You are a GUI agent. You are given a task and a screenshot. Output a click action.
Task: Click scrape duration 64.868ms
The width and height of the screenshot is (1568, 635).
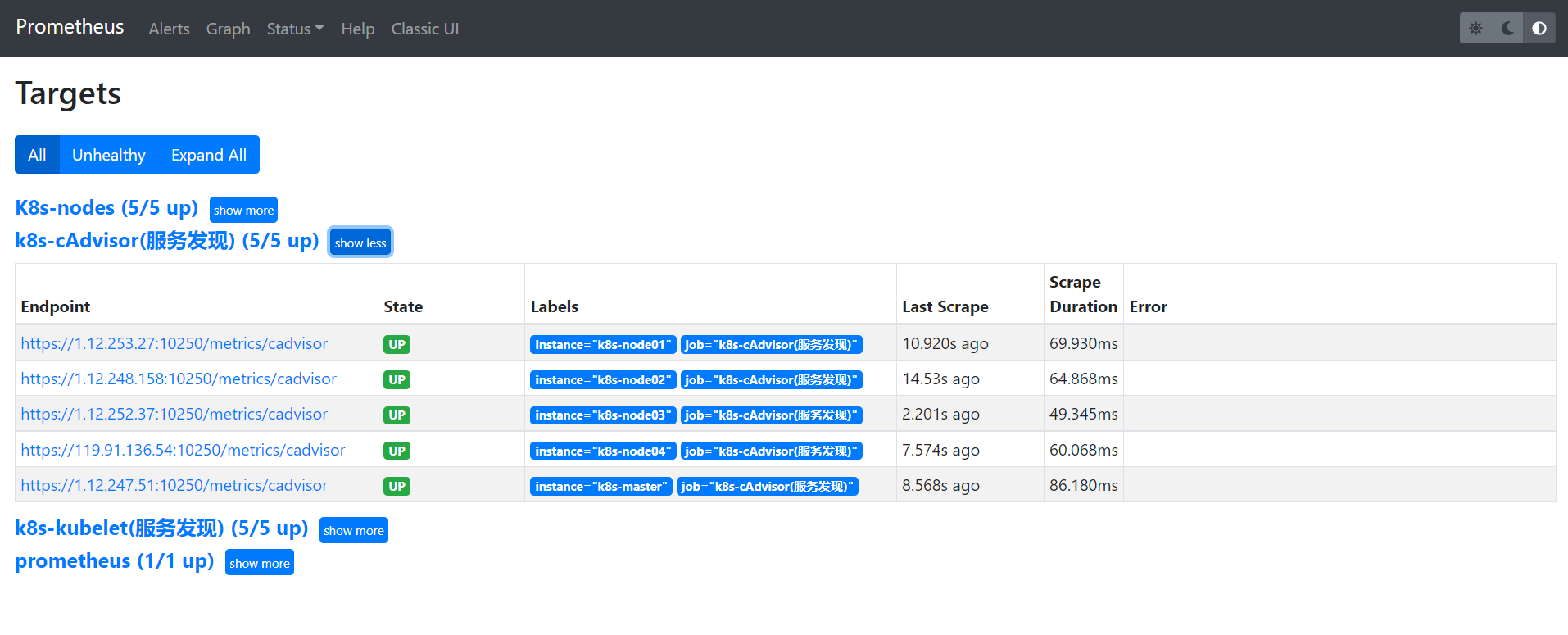click(x=1084, y=379)
